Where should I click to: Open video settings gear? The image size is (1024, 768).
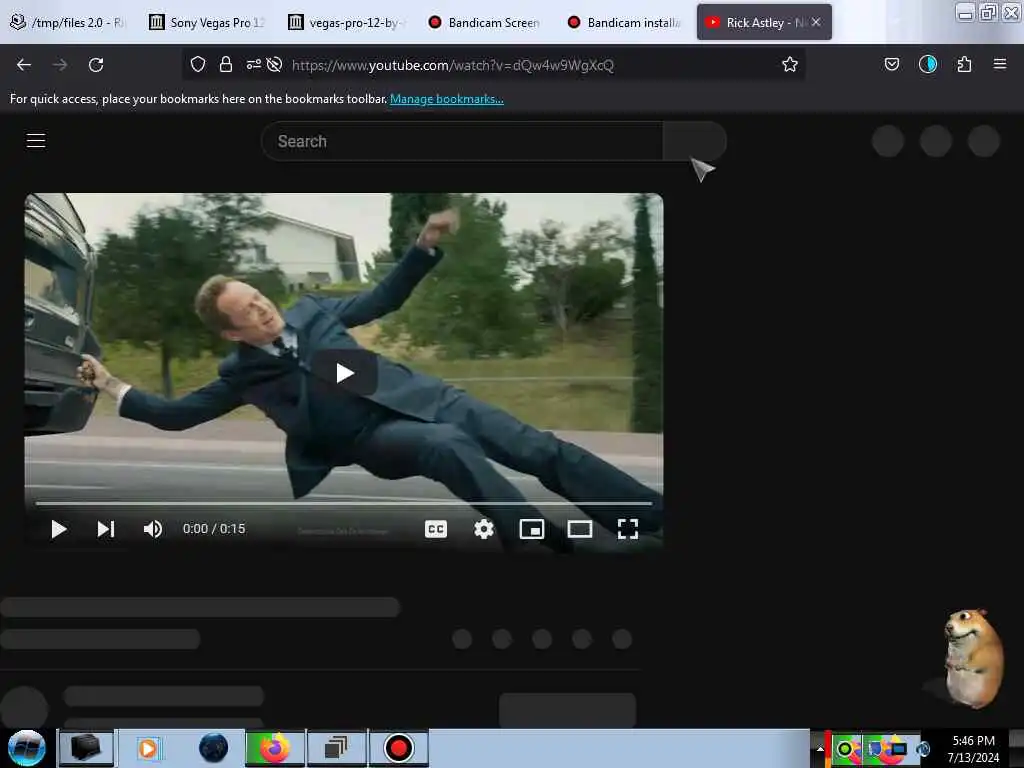pyautogui.click(x=484, y=529)
